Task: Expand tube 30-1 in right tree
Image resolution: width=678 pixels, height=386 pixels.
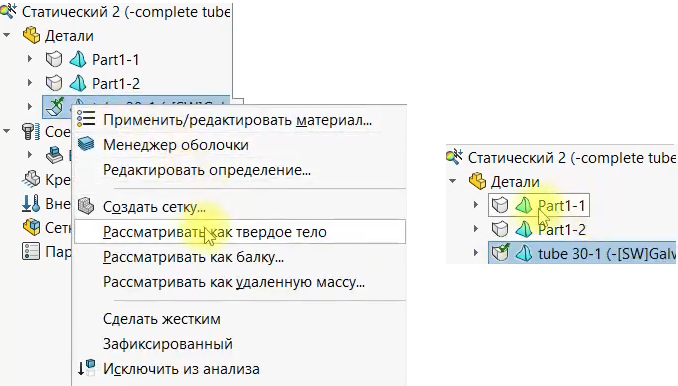Action: [x=476, y=252]
